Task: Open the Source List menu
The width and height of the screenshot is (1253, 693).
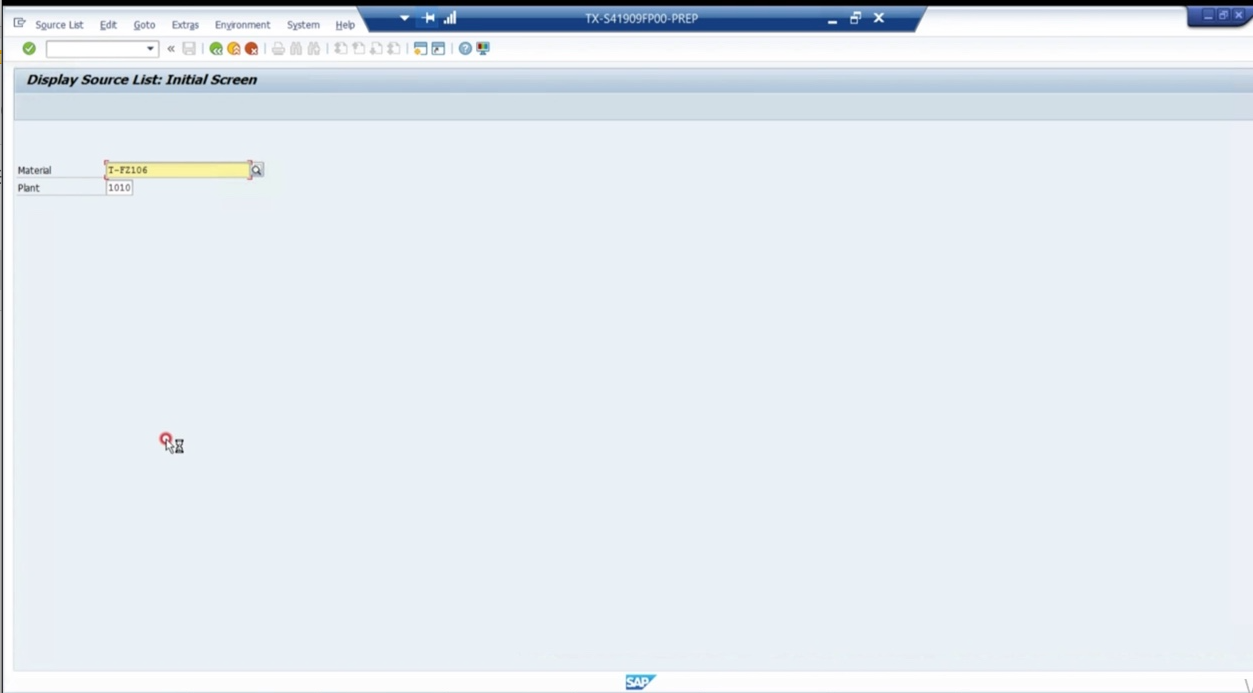Action: pyautogui.click(x=59, y=25)
